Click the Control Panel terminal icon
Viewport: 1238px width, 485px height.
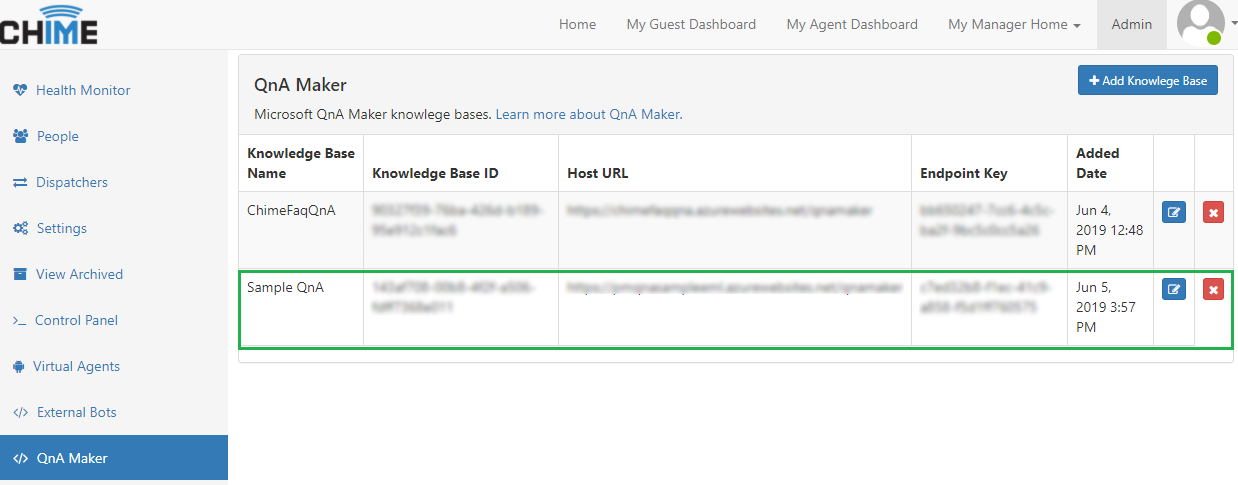19,320
